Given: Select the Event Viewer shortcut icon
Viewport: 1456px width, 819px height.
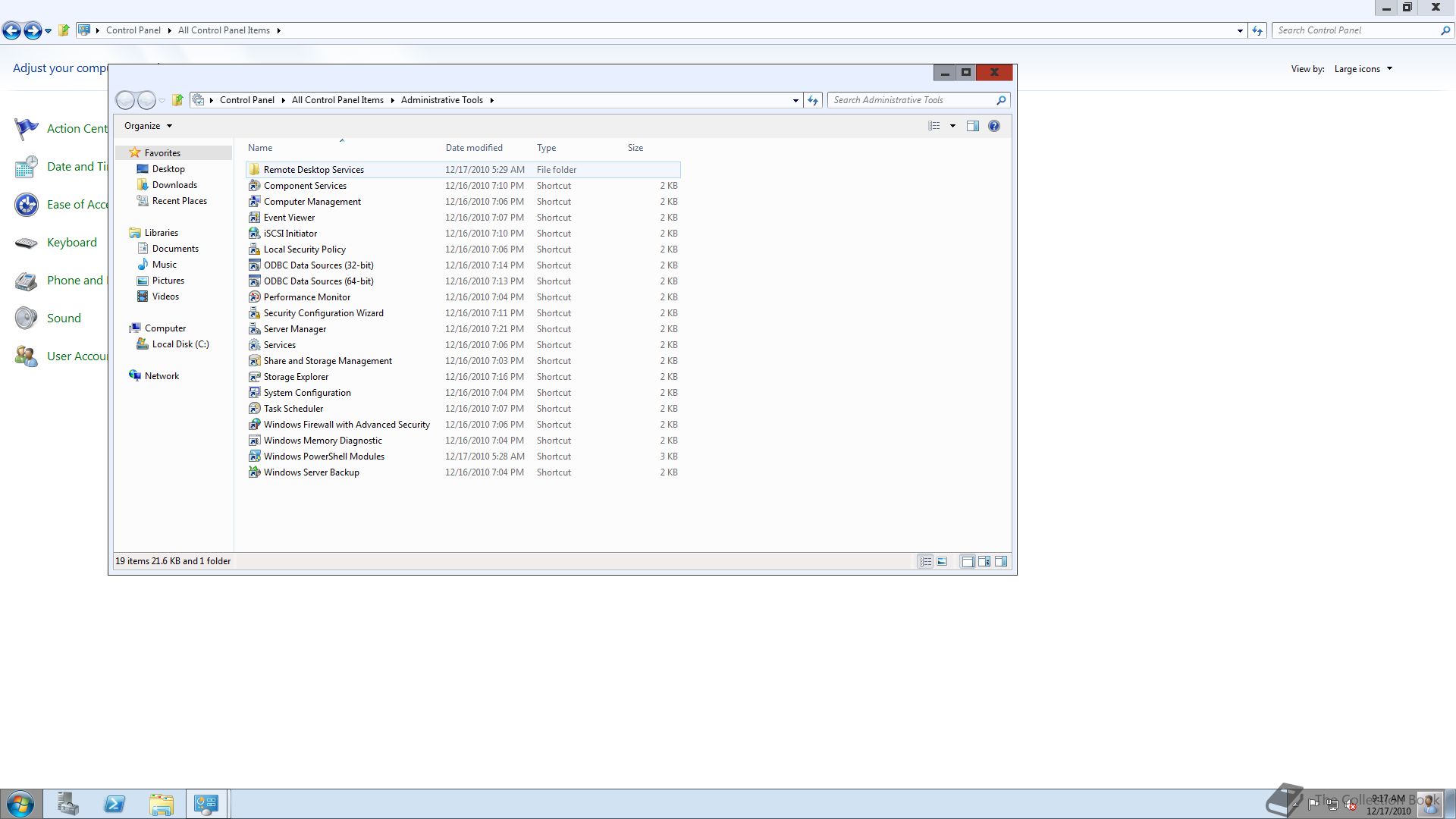Looking at the screenshot, I should point(255,218).
